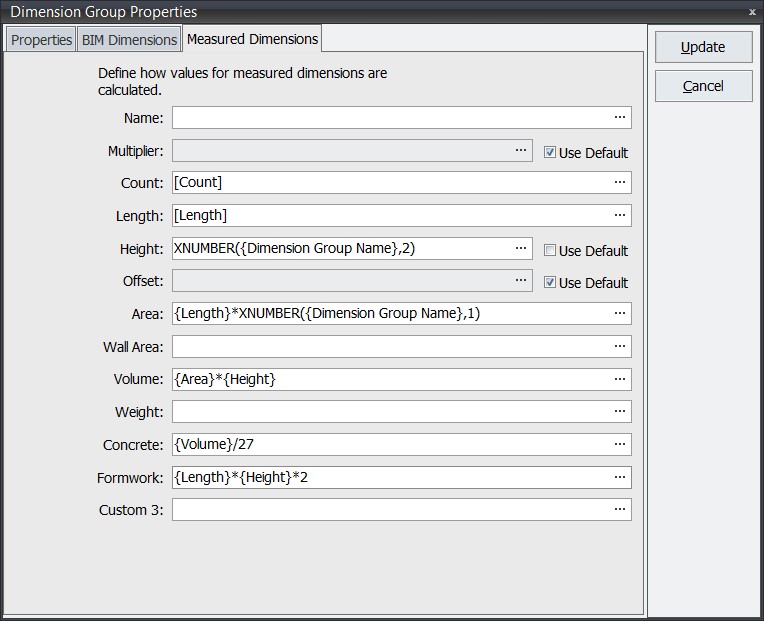
Task: Open ellipsis editor for Name field
Action: pyautogui.click(x=620, y=117)
